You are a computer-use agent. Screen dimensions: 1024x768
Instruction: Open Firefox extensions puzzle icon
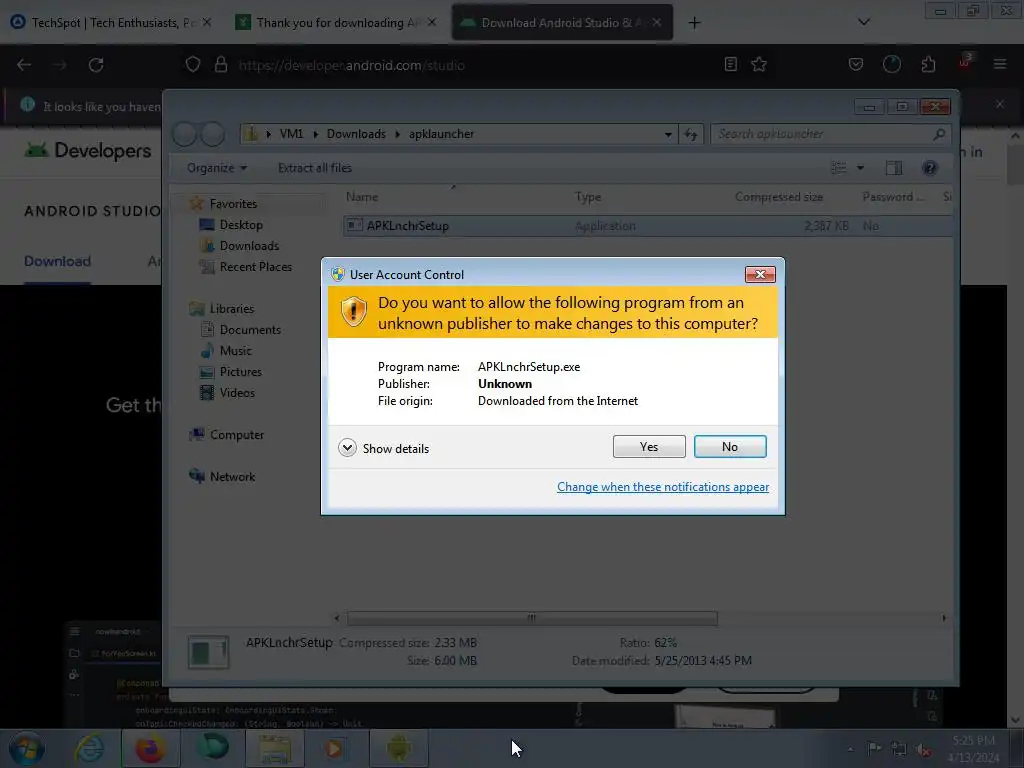click(x=928, y=64)
